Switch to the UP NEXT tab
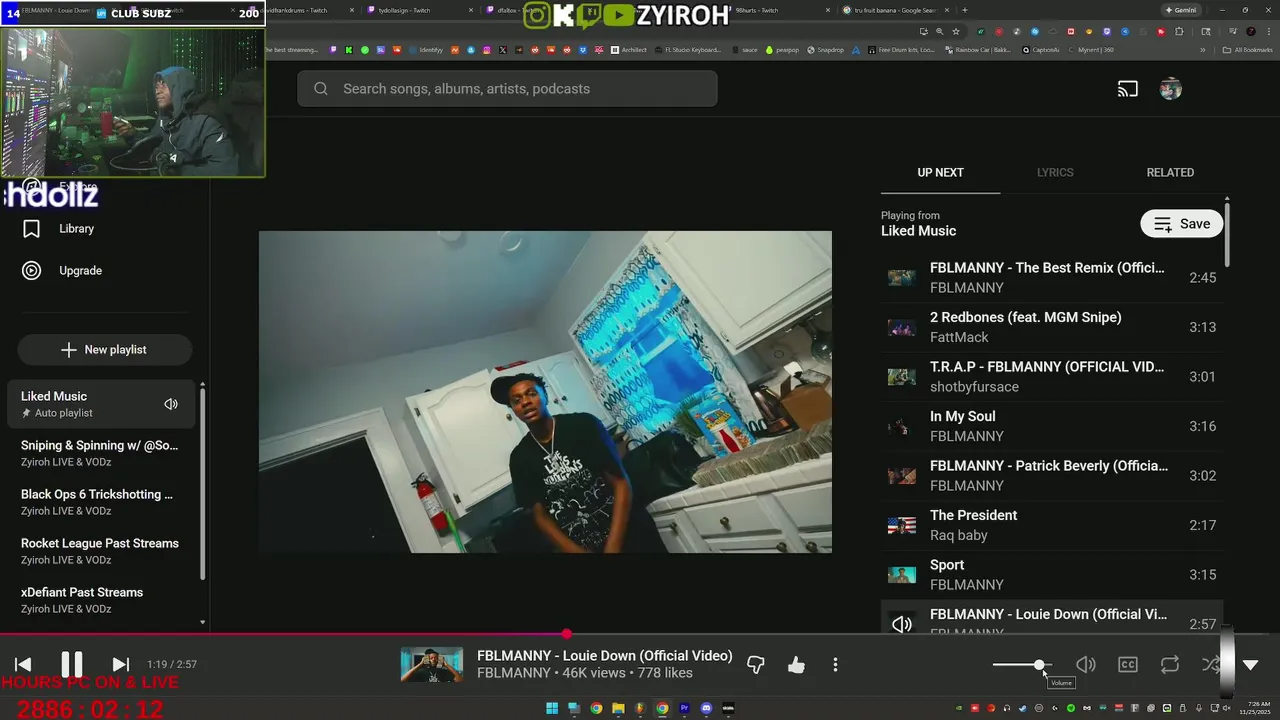This screenshot has width=1280, height=720. (x=941, y=173)
